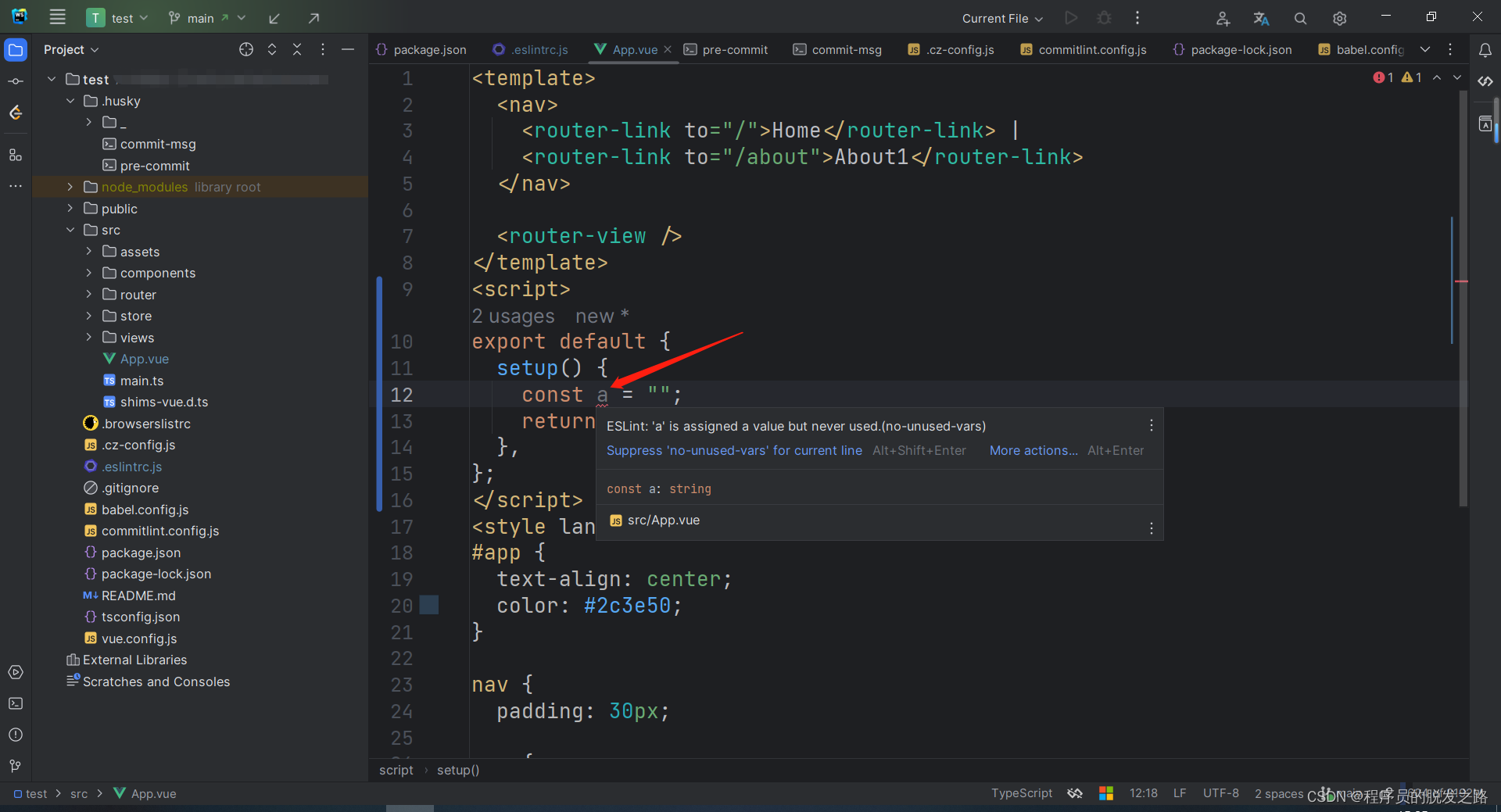This screenshot has height=812, width=1501.
Task: Change line separator LF in status bar
Action: tap(1180, 793)
